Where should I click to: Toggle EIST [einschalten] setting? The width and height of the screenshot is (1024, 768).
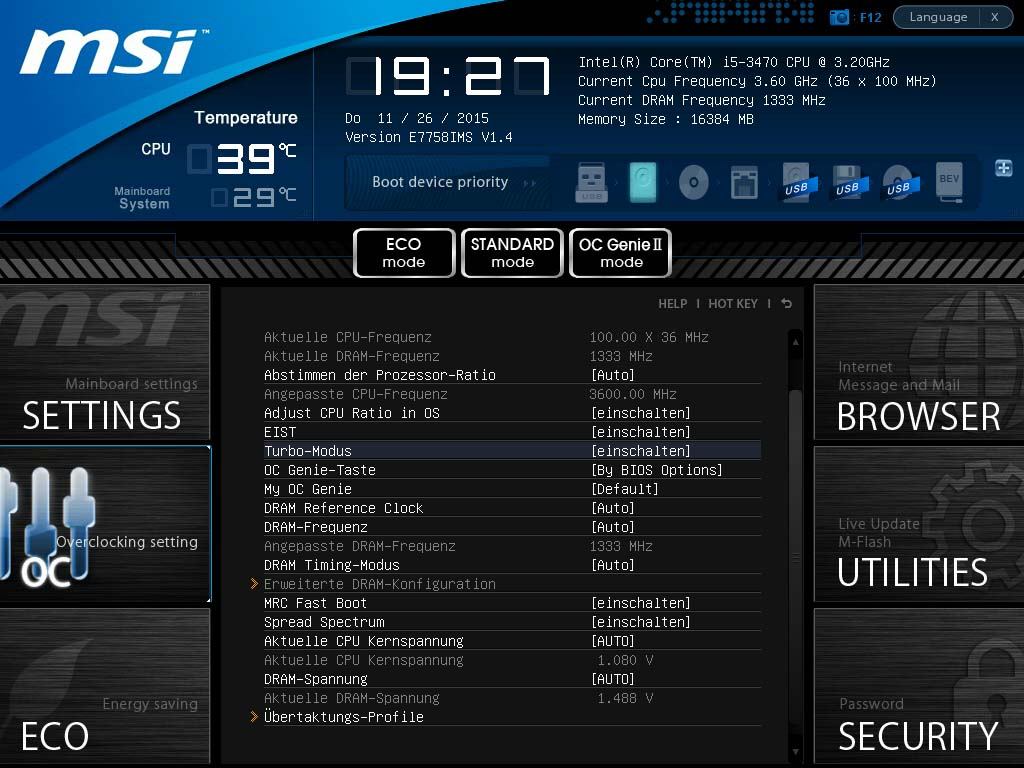tap(512, 432)
